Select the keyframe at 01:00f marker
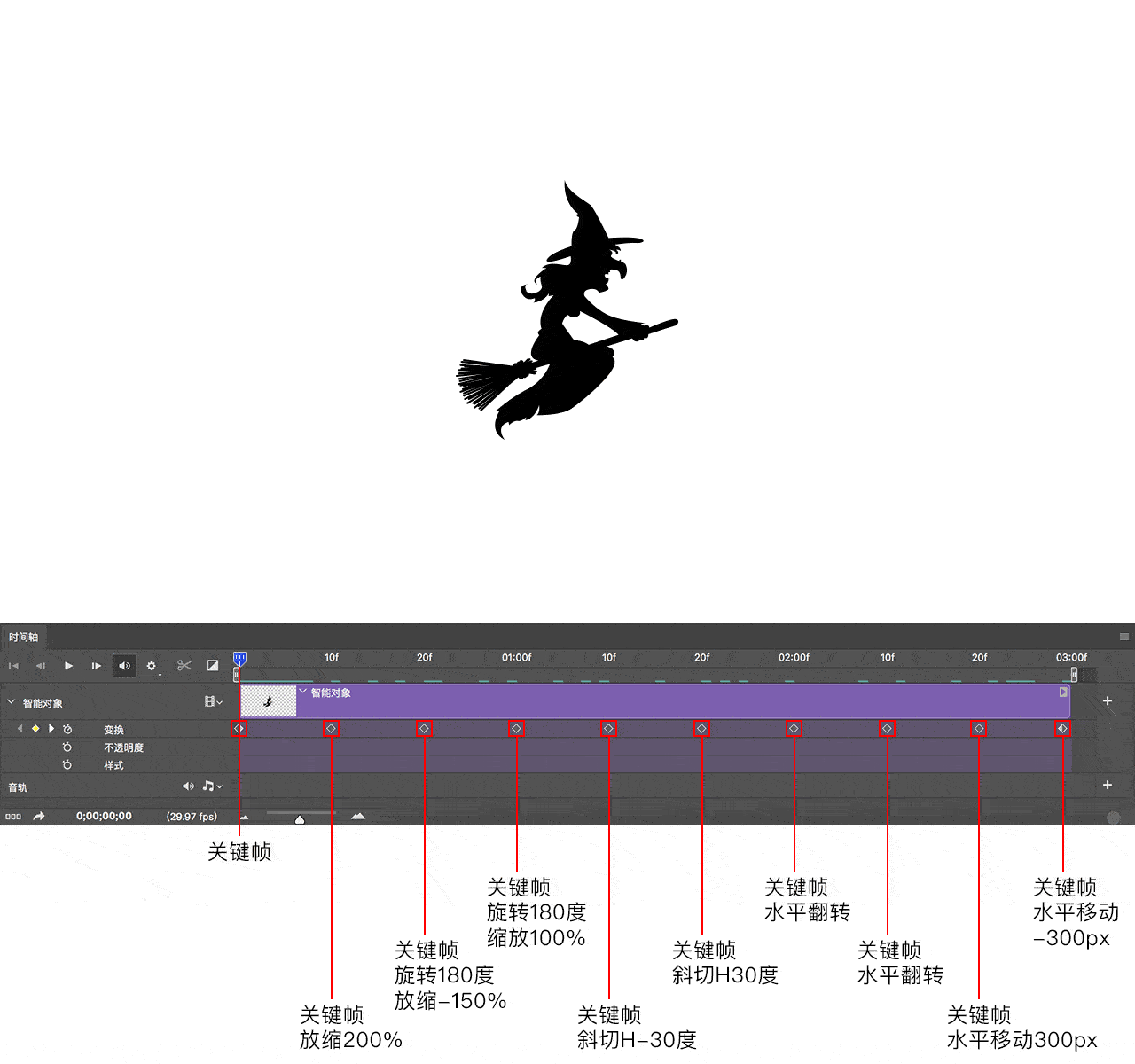The image size is (1135, 1064). tap(516, 729)
